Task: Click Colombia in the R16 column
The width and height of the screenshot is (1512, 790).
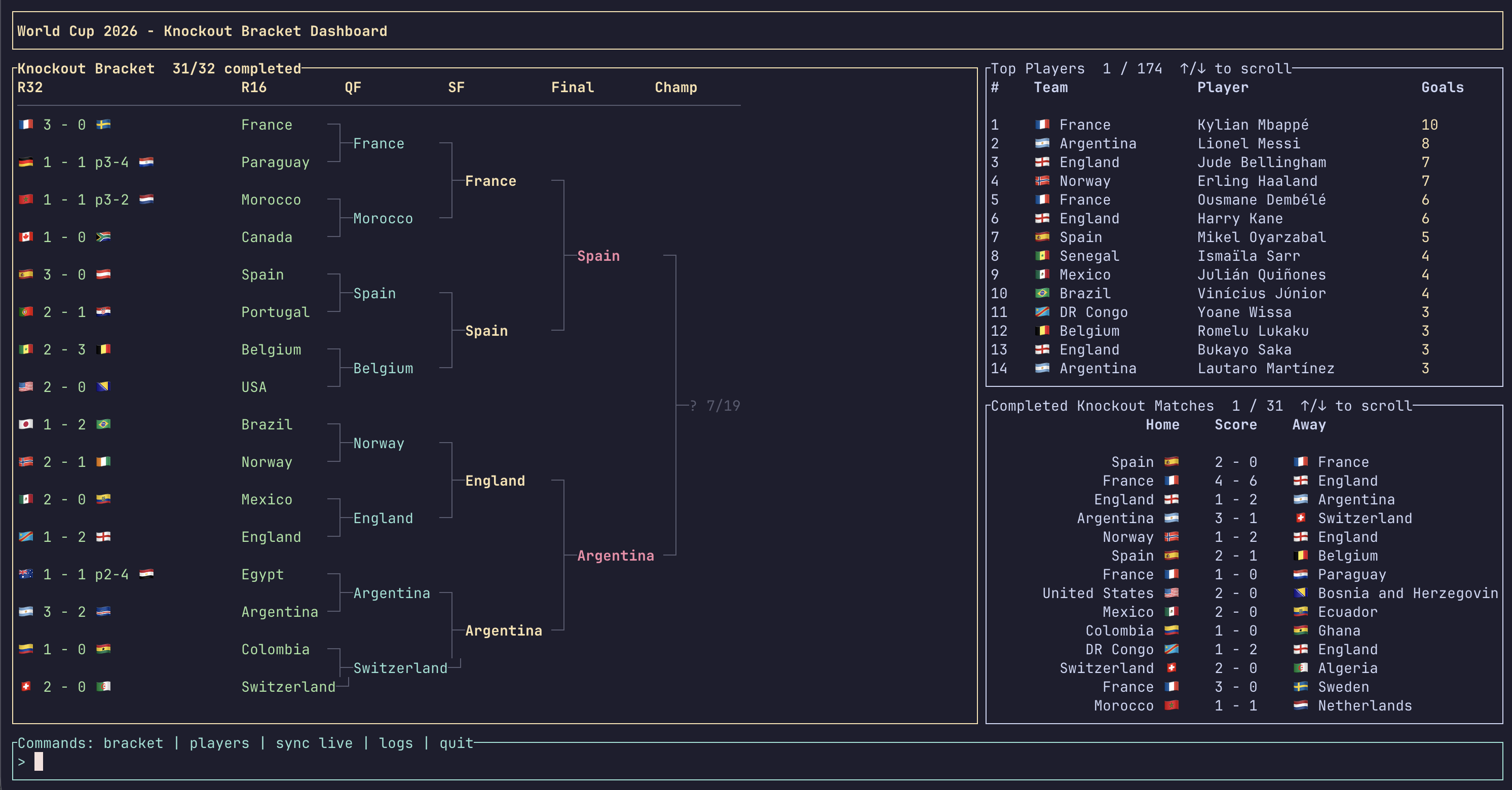Action: click(275, 649)
